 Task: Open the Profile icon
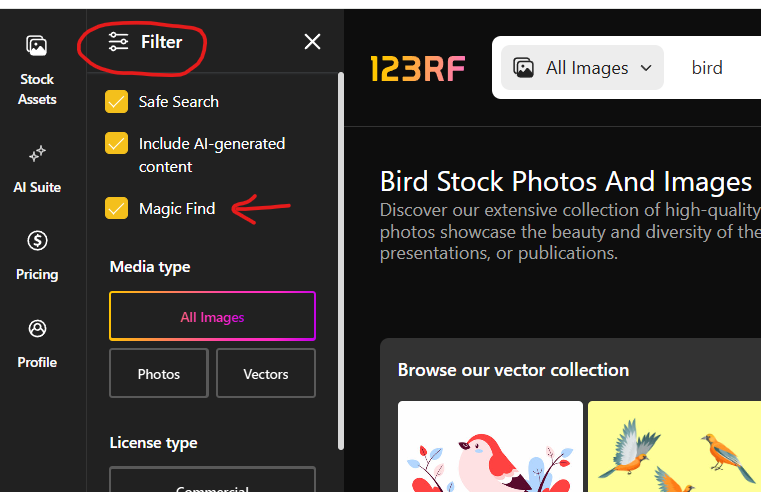[37, 329]
